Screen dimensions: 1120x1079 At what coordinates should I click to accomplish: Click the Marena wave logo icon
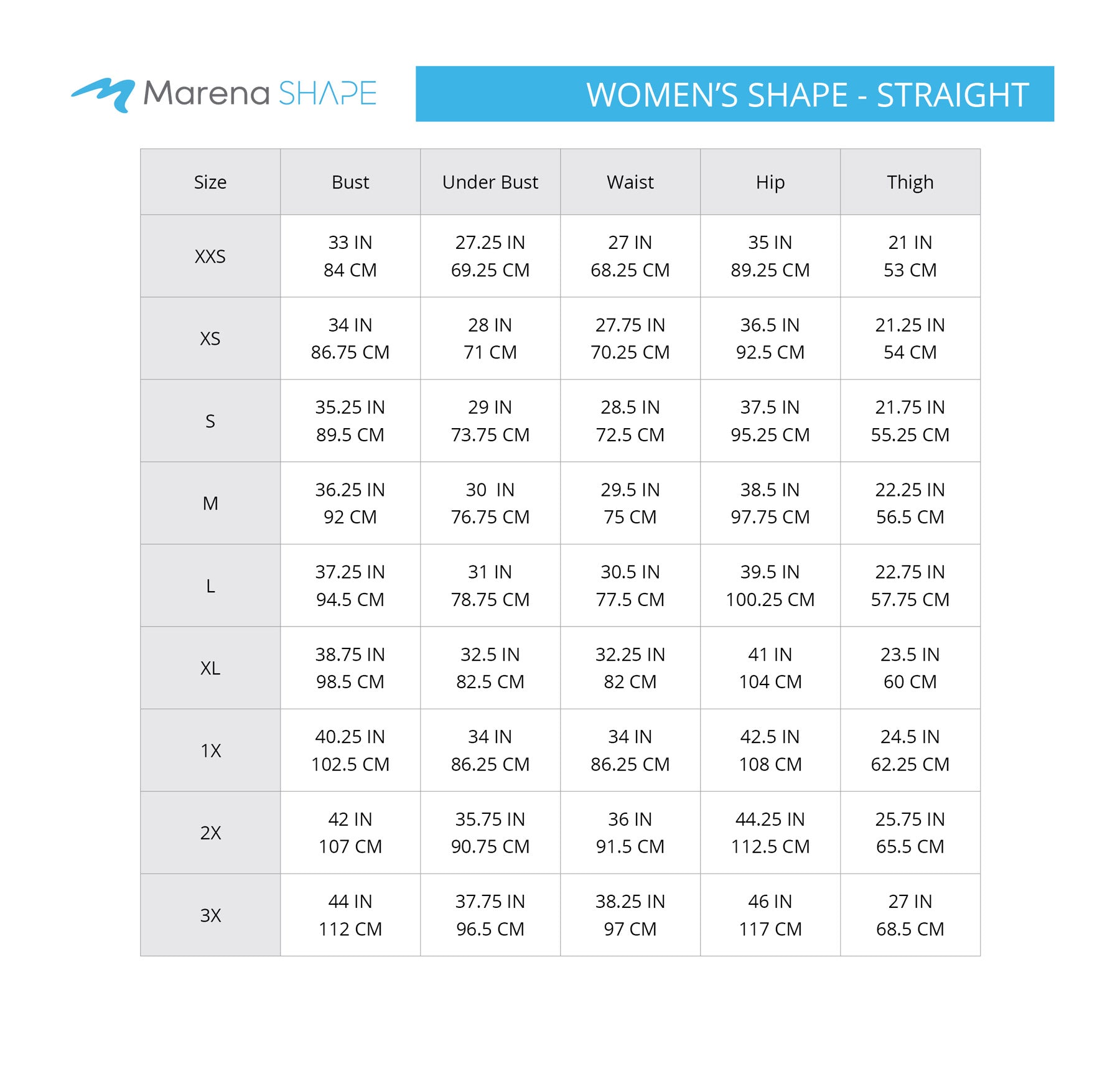[103, 95]
